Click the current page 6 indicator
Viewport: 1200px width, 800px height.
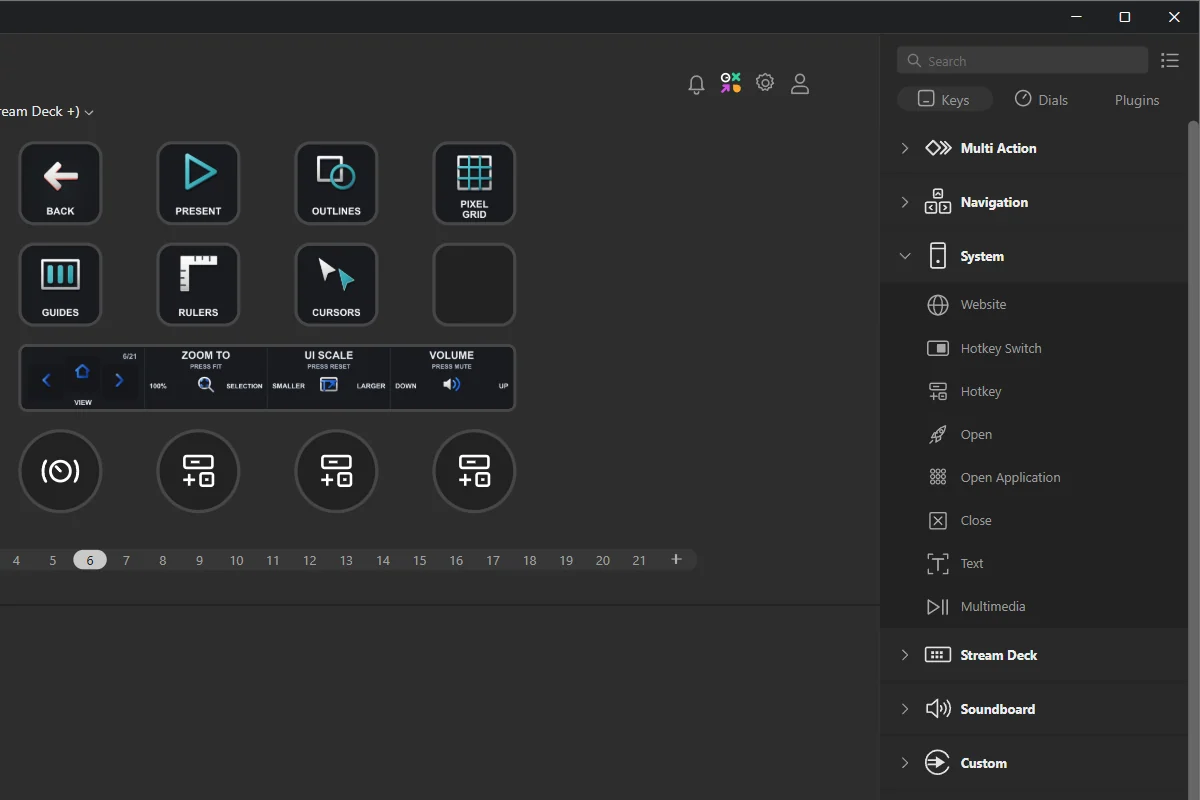coord(90,560)
